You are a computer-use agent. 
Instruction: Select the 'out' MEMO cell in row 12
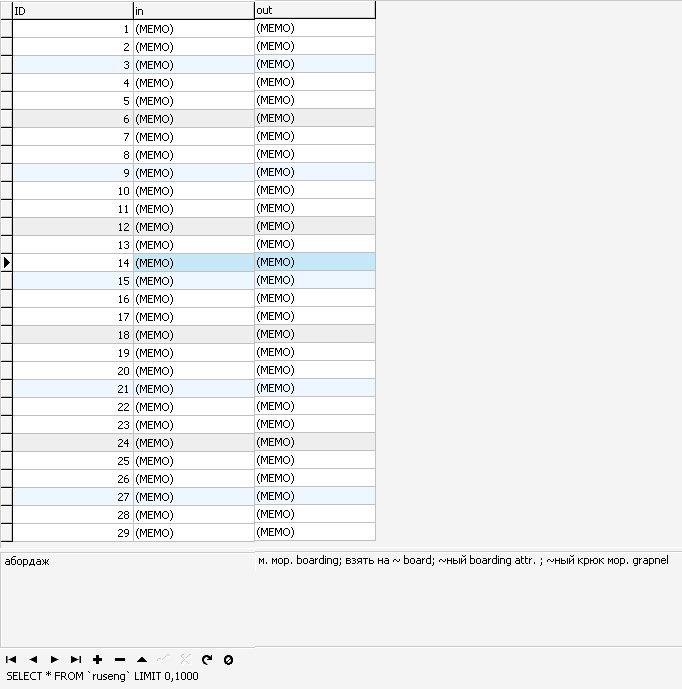click(315, 226)
